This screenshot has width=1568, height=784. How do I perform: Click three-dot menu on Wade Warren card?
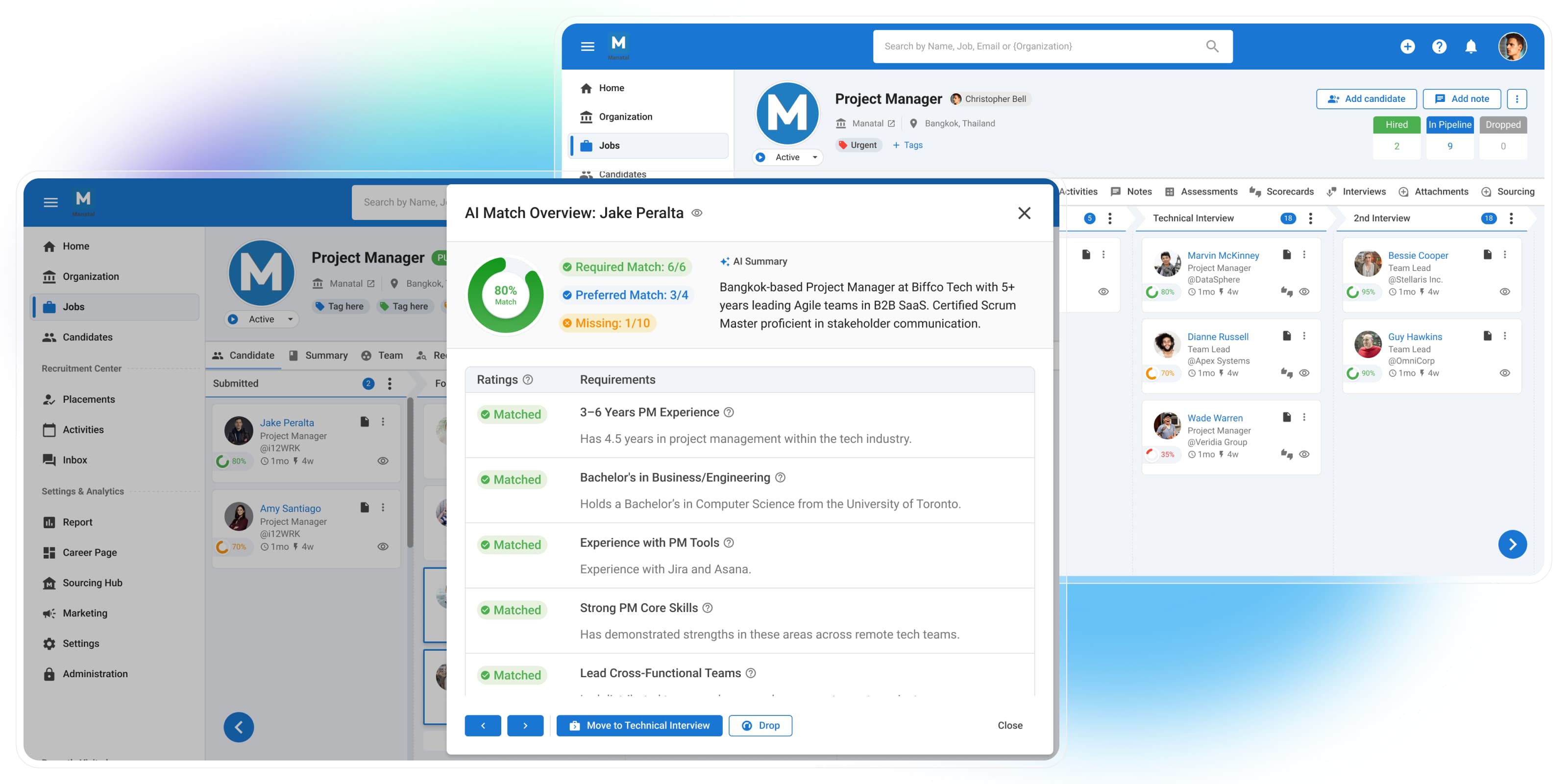(x=1304, y=417)
